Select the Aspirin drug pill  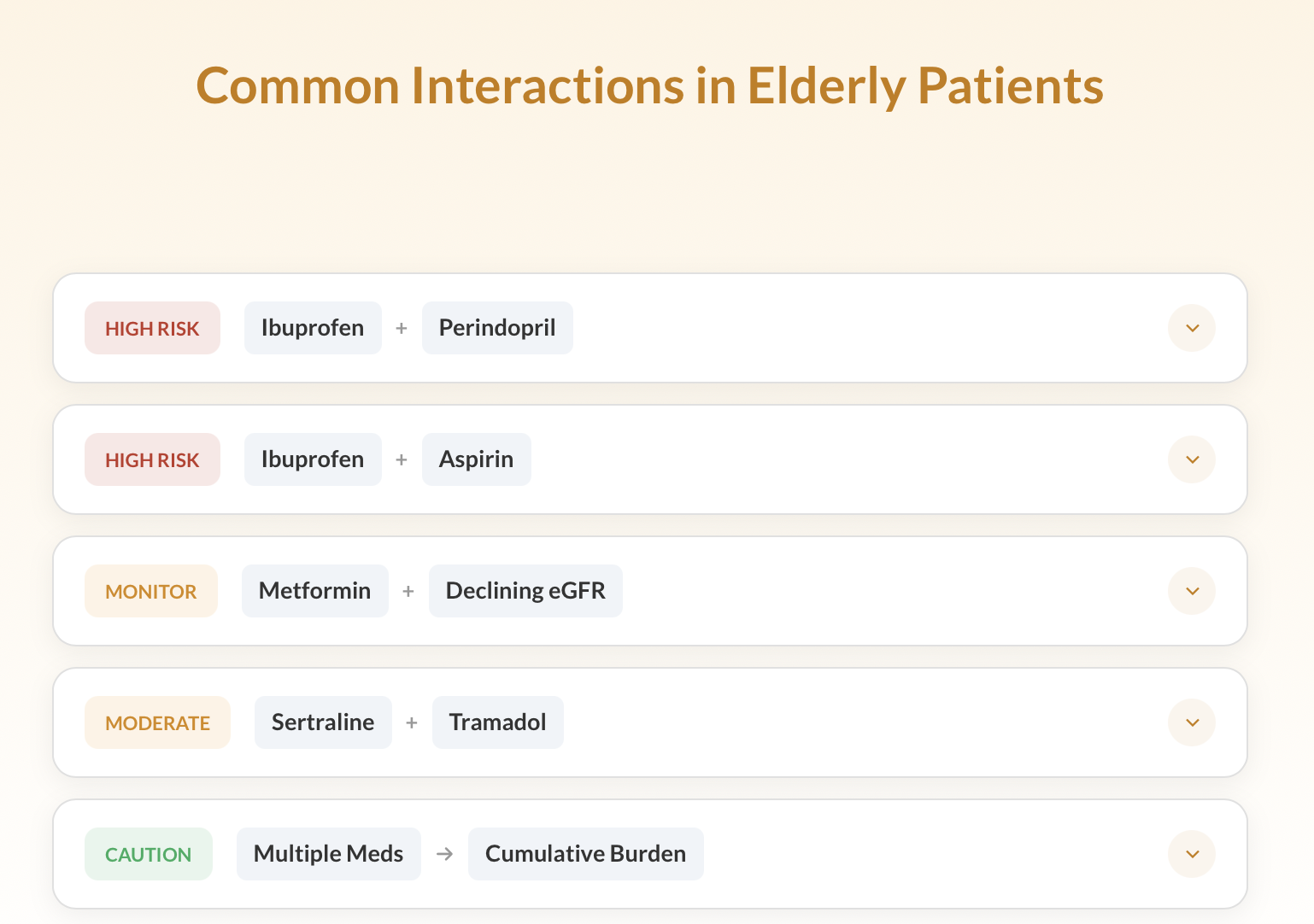[x=476, y=459]
